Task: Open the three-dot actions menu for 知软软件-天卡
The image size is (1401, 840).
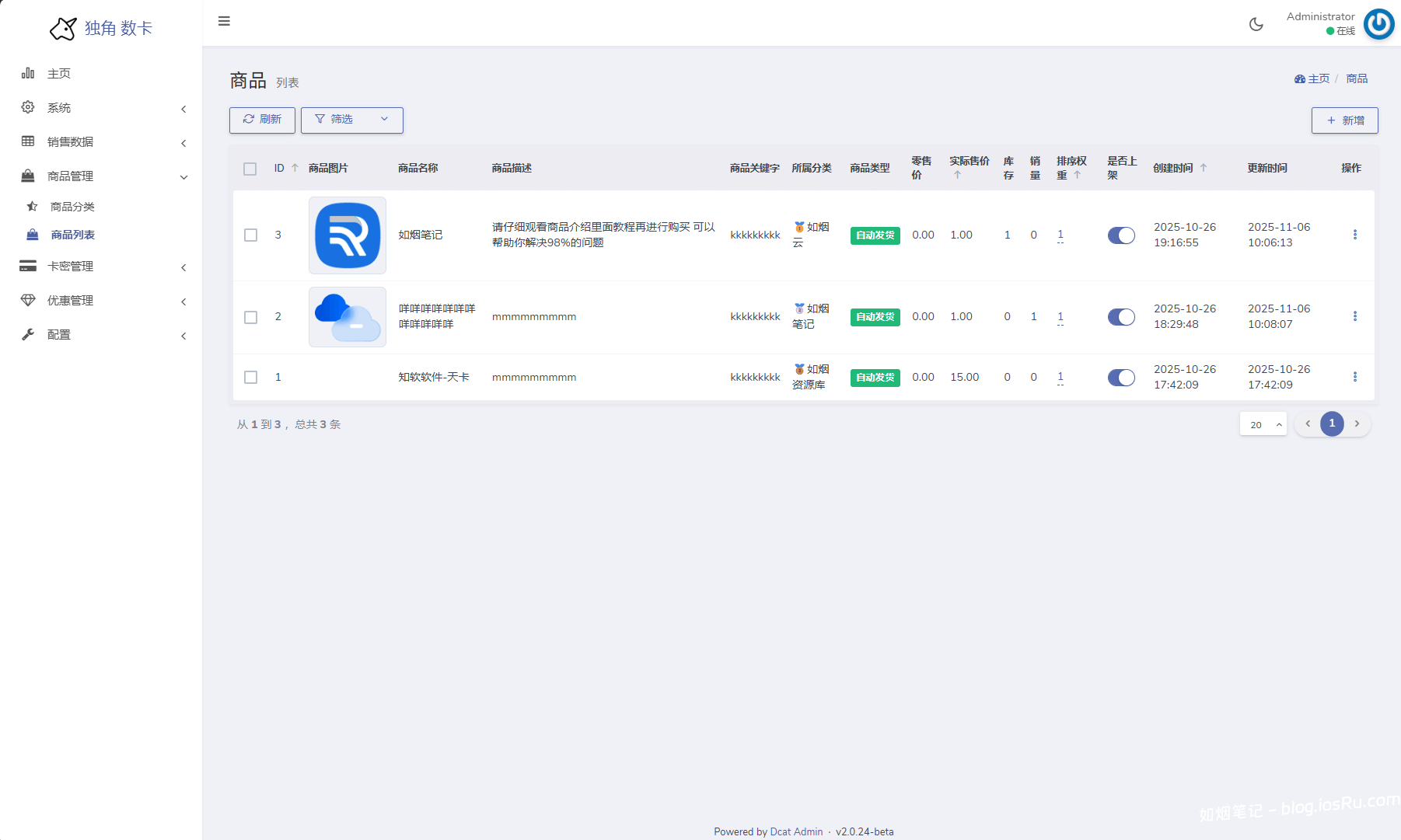Action: (x=1355, y=377)
